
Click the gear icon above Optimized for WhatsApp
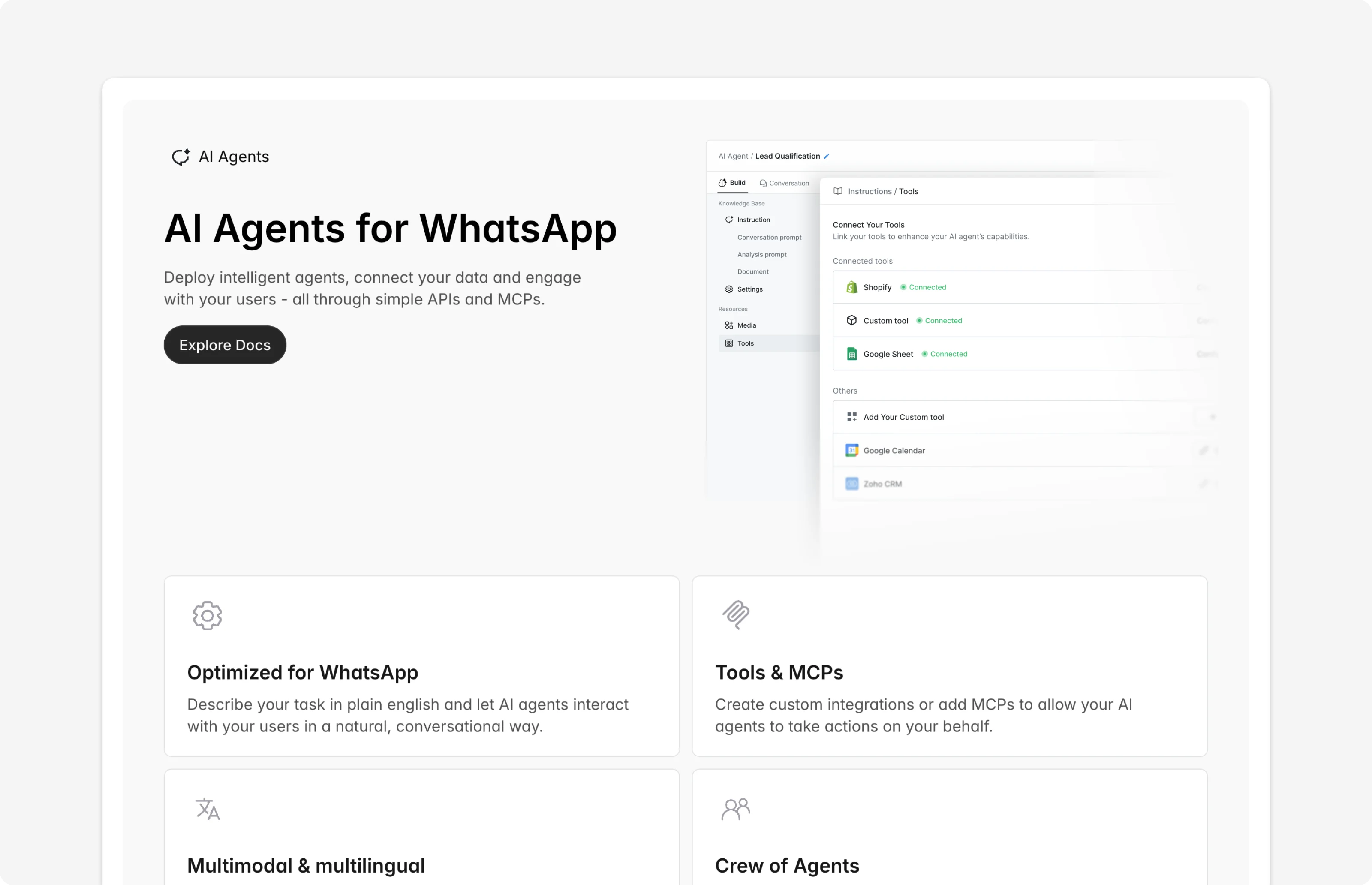point(208,616)
